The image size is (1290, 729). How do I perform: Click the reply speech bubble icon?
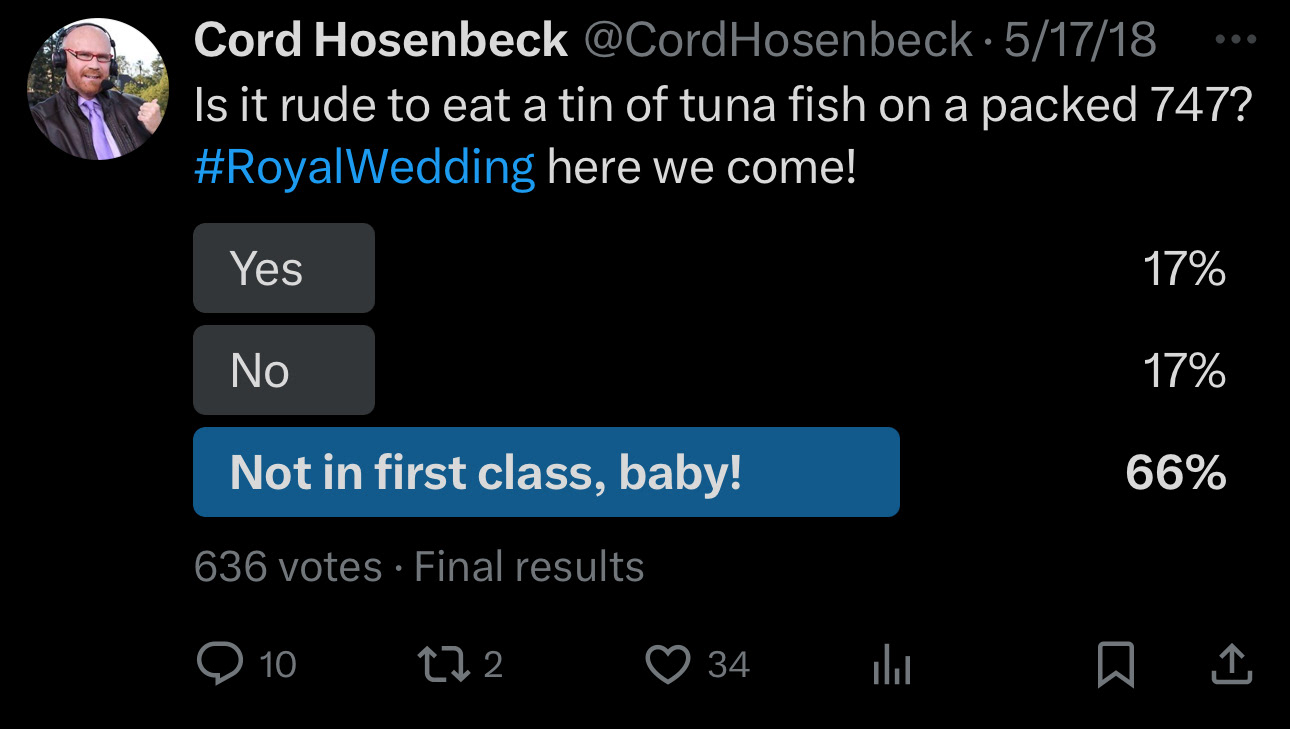(217, 664)
